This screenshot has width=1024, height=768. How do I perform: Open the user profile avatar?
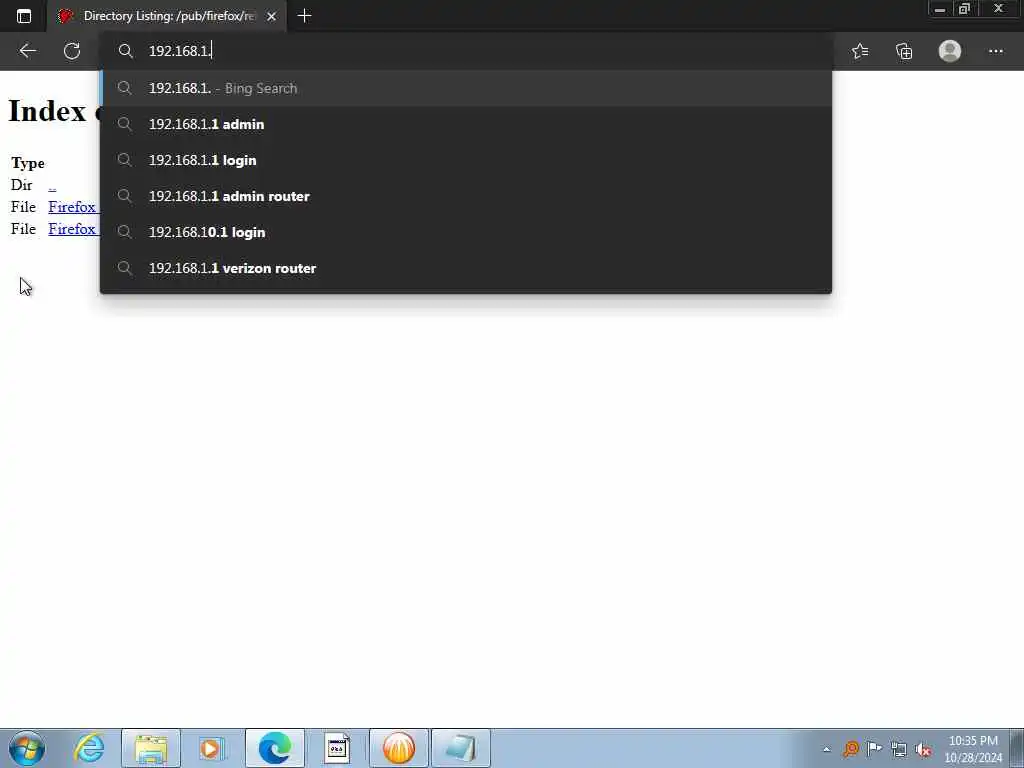point(950,51)
